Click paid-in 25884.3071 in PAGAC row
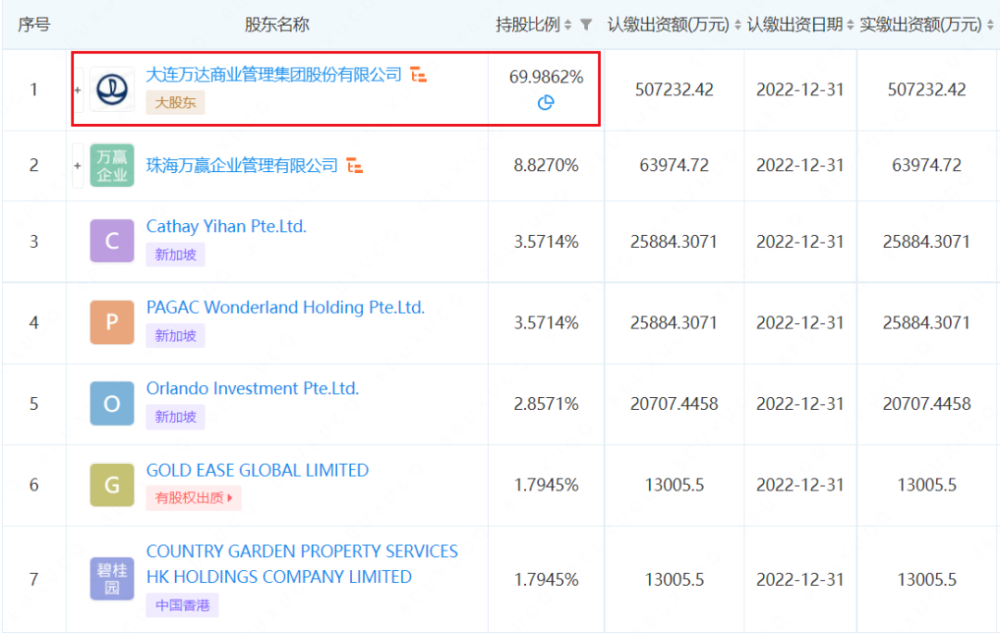 (x=927, y=323)
